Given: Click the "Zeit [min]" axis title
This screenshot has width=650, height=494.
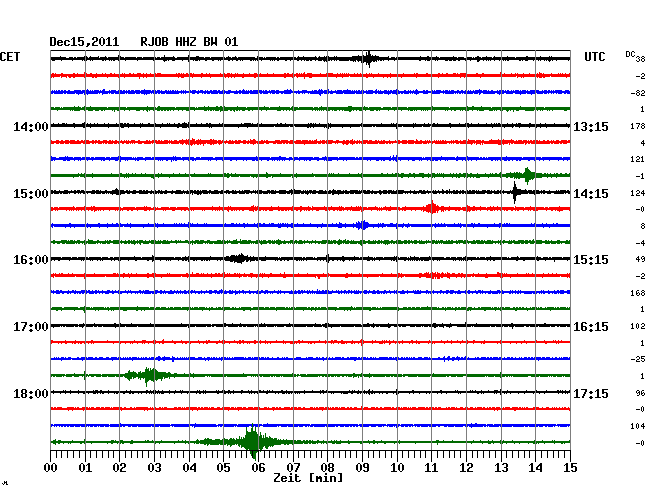Looking at the screenshot, I should point(308,478).
